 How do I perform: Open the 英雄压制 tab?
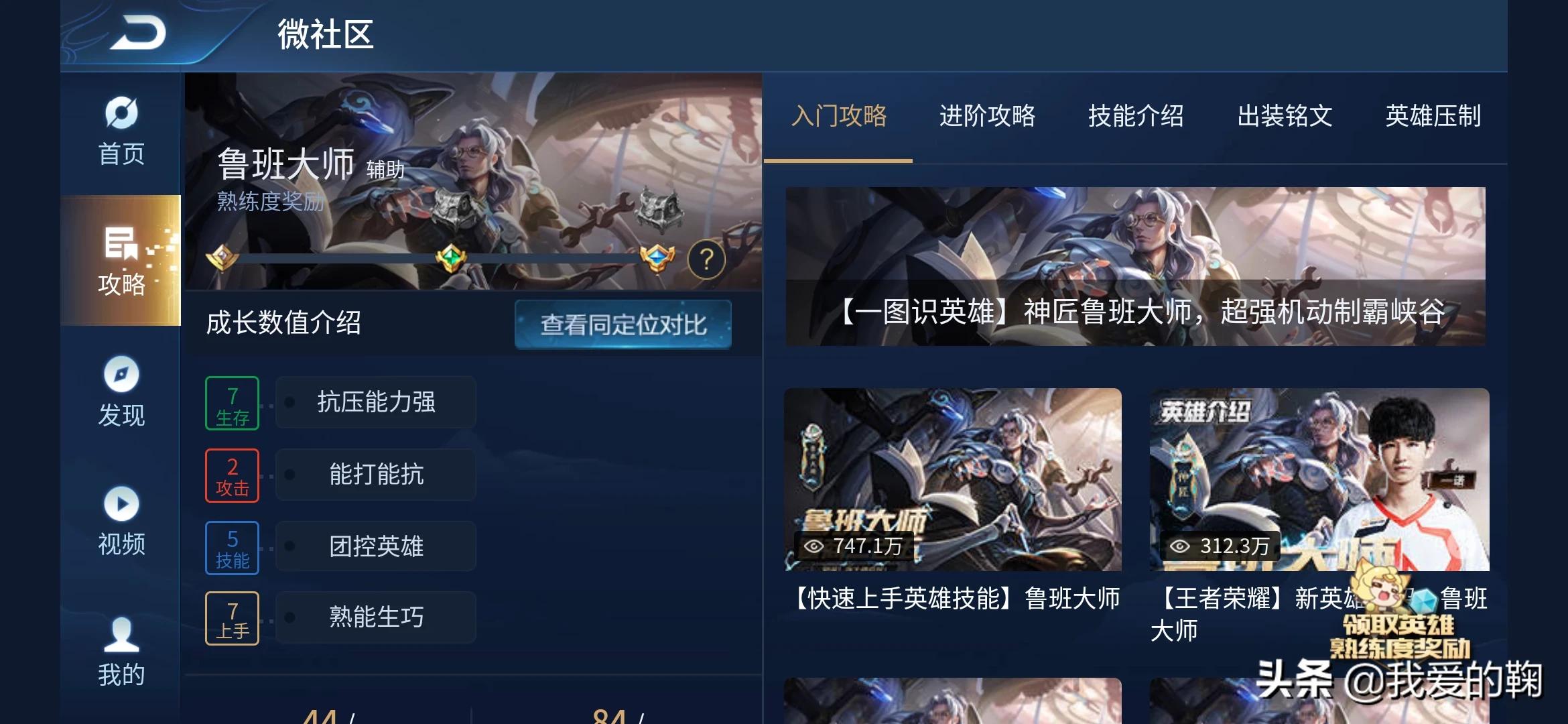pyautogui.click(x=1433, y=116)
